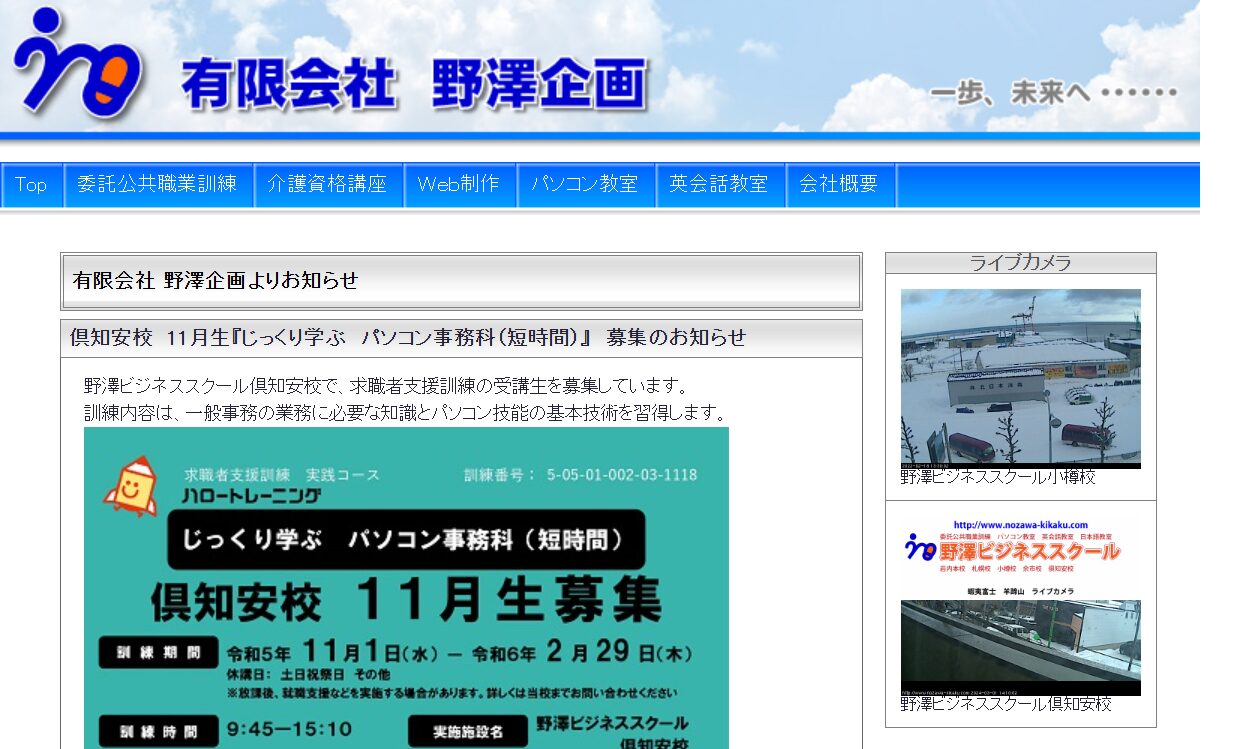Image resolution: width=1244 pixels, height=749 pixels.
Task: Select the Web制作 menu item
Action: click(459, 185)
